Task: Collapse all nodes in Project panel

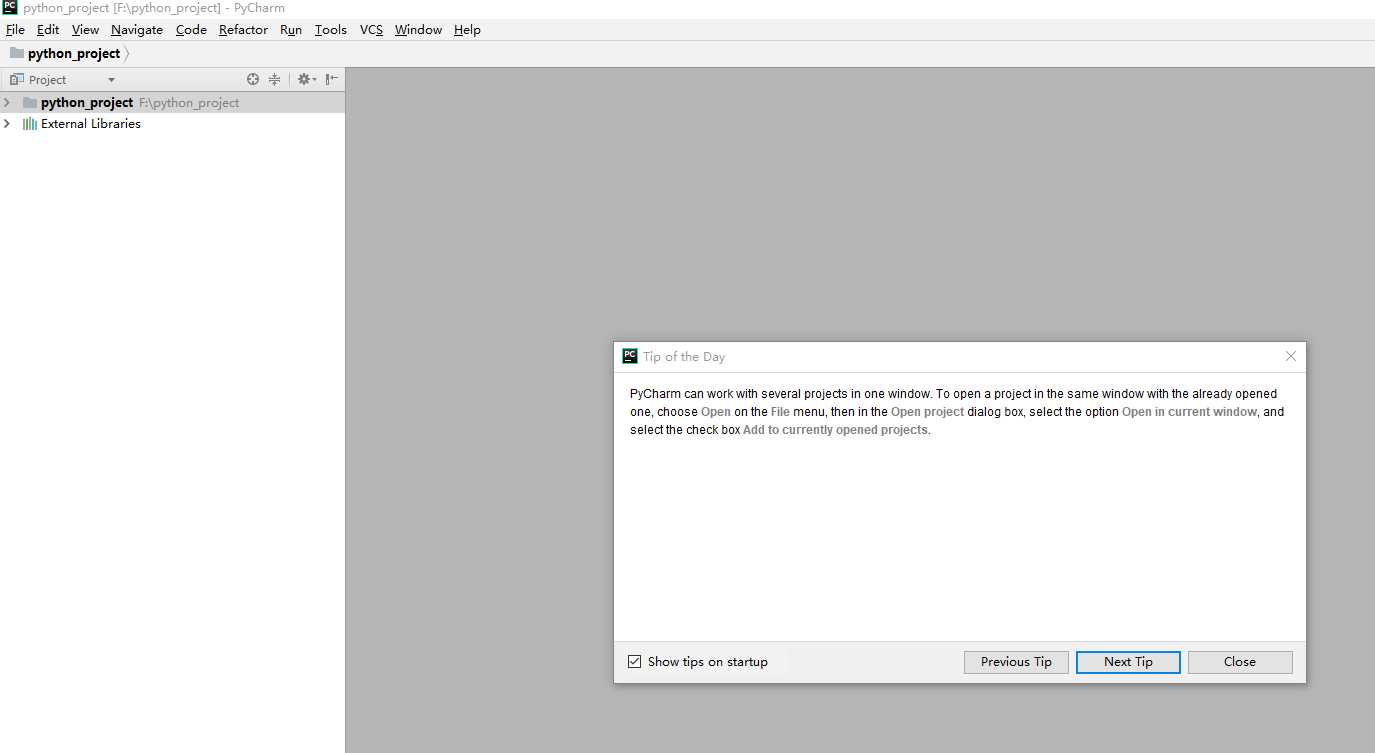Action: point(274,79)
